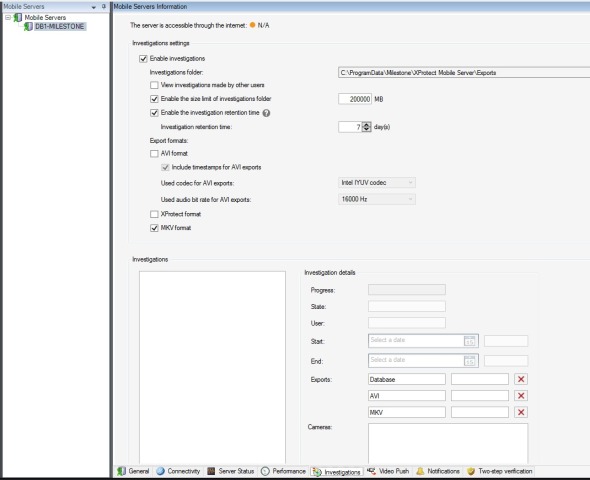Open the Start date calendar picker icon
This screenshot has height=480, width=590.
point(469,341)
